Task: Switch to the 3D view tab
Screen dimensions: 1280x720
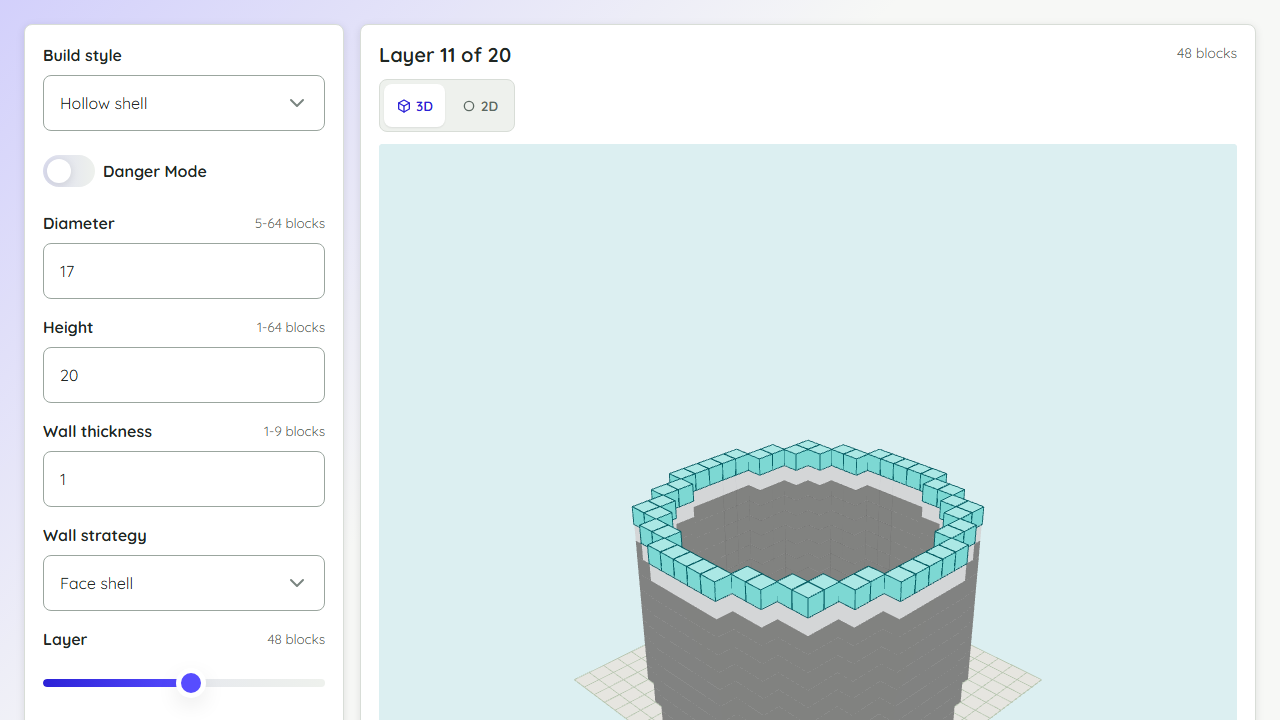Action: (415, 106)
